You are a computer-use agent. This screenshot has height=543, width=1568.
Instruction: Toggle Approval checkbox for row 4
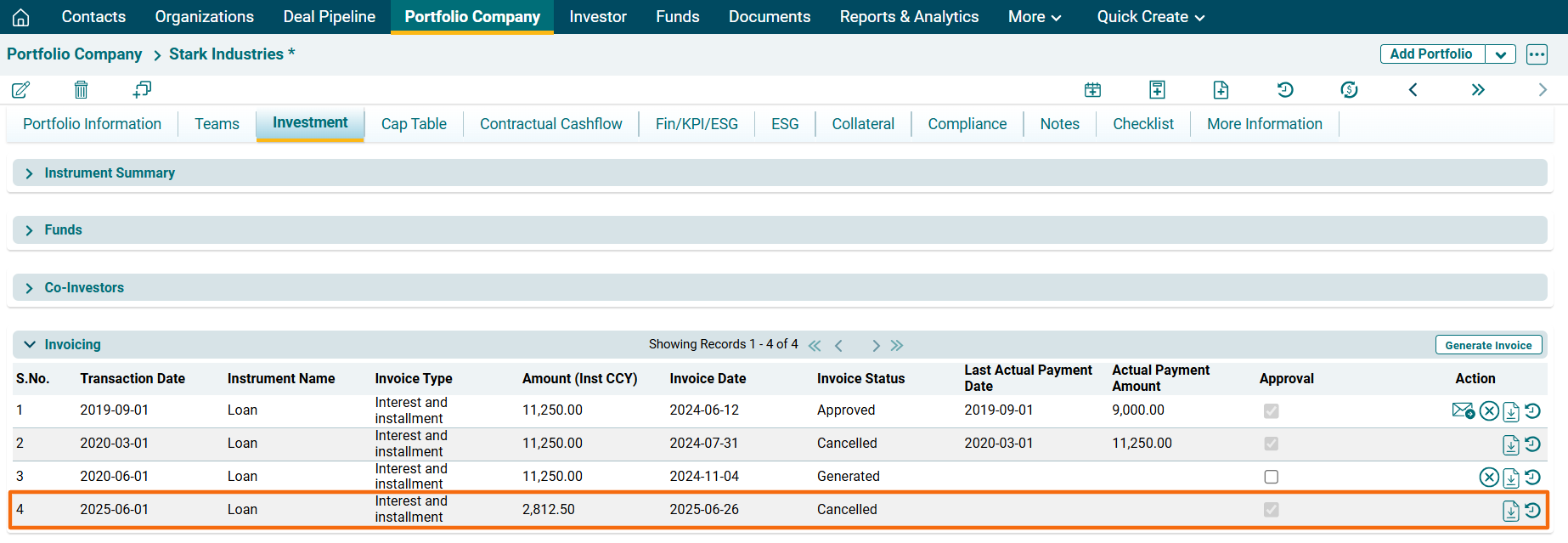(x=1271, y=510)
